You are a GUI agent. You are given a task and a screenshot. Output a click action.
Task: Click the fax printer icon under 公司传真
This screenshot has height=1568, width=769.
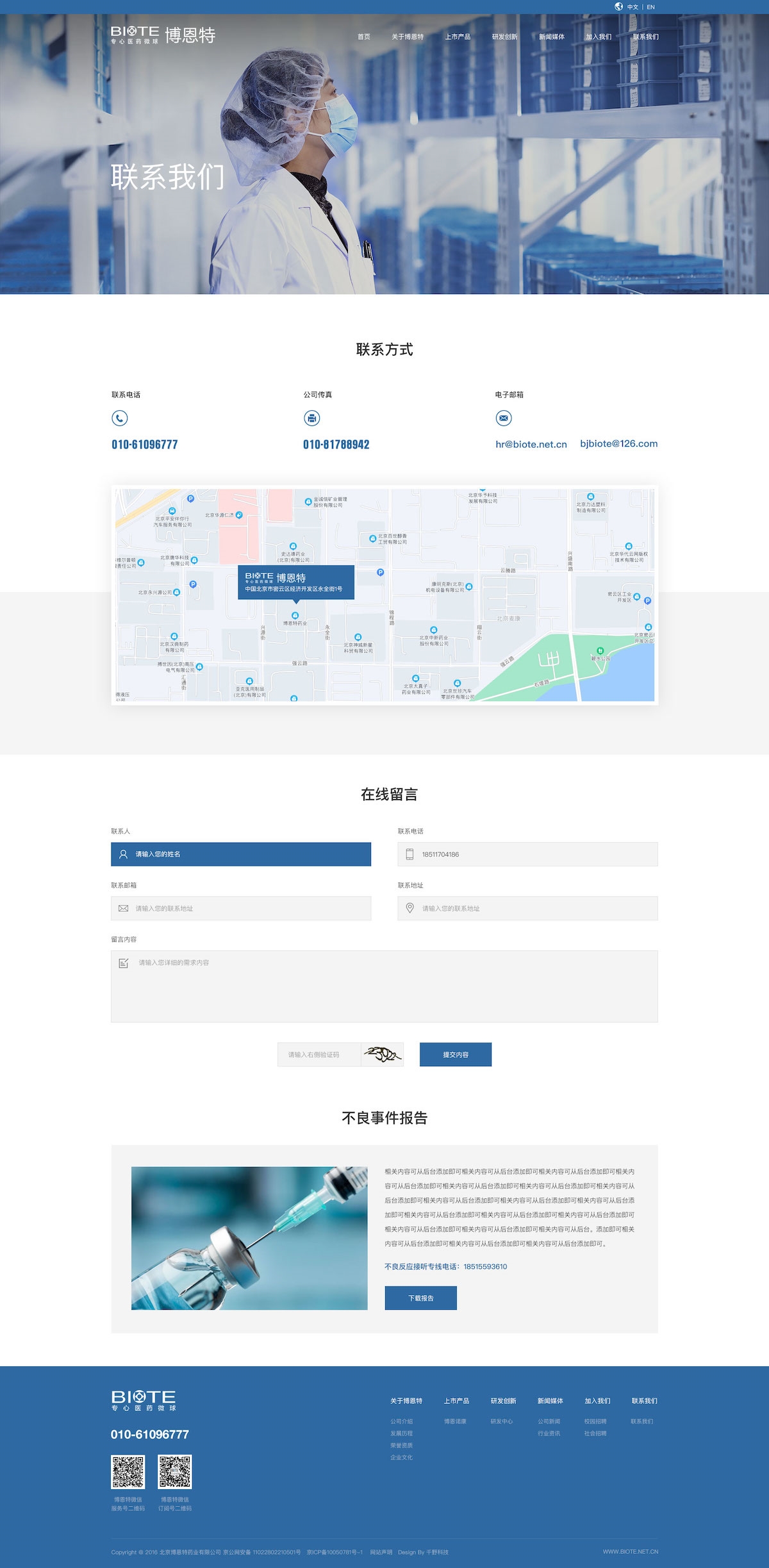coord(311,418)
